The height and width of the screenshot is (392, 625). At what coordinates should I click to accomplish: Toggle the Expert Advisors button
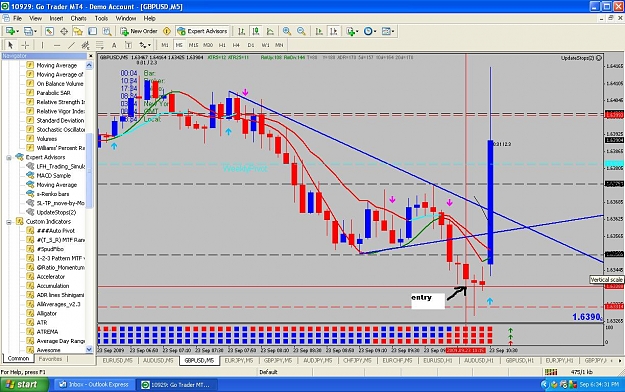click(x=202, y=31)
